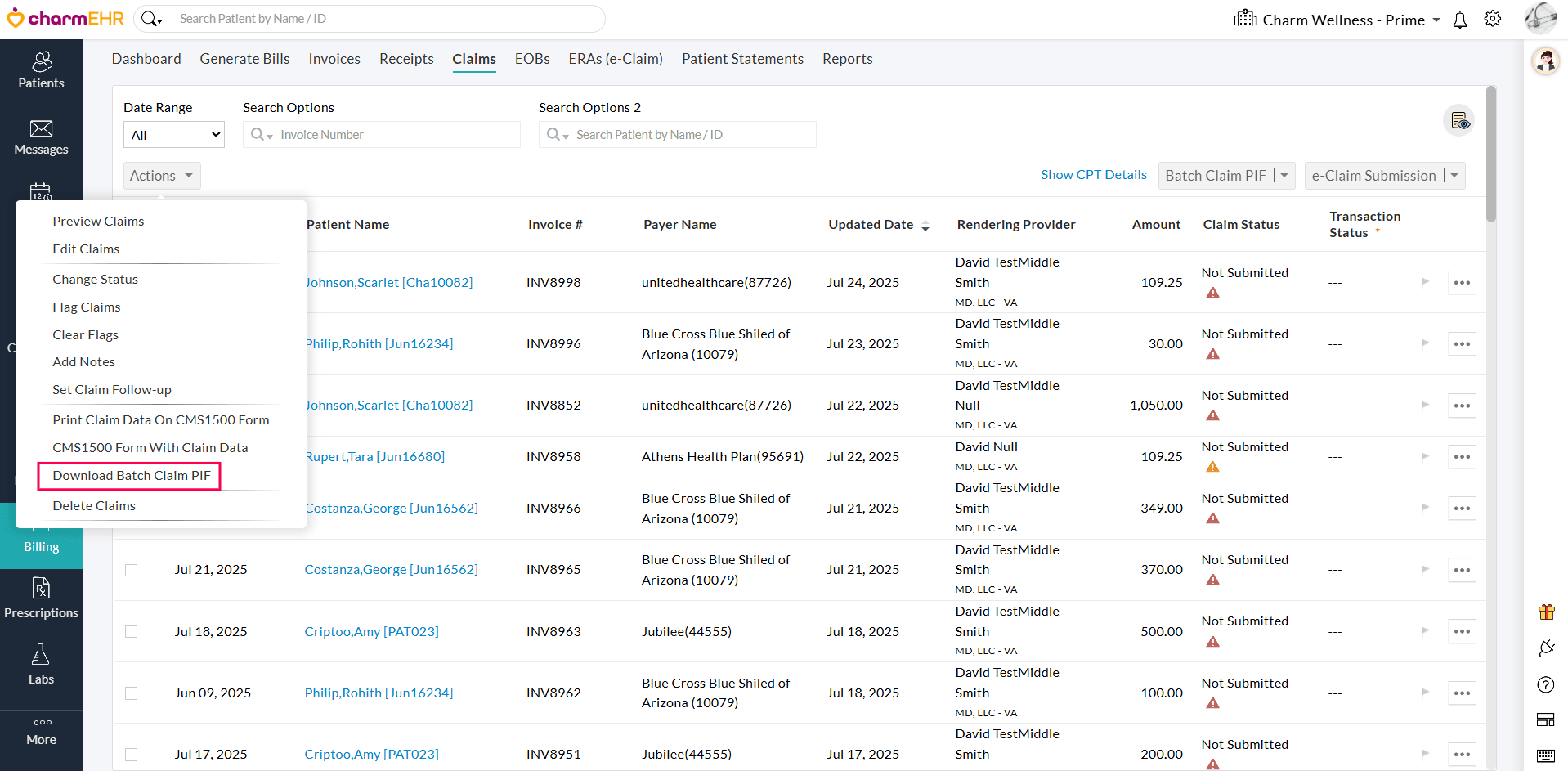Viewport: 1568px width, 771px height.
Task: Click the help question mark icon
Action: coord(1545,684)
